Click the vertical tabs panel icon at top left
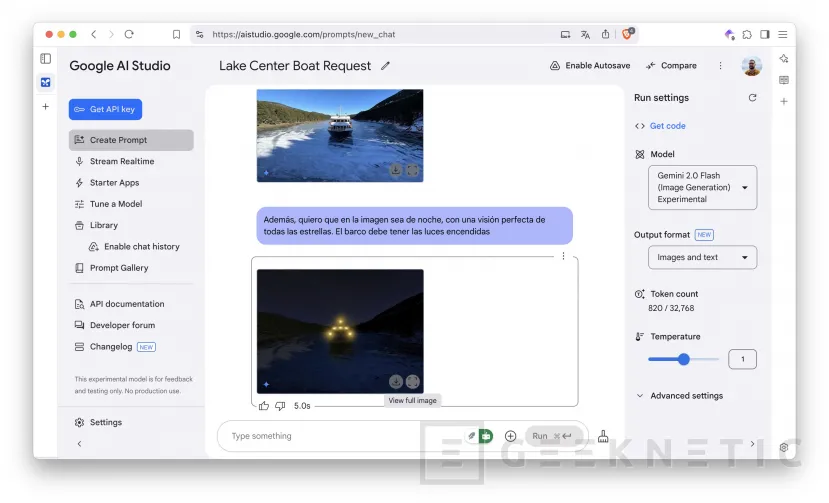This screenshot has width=829, height=503. (45, 59)
